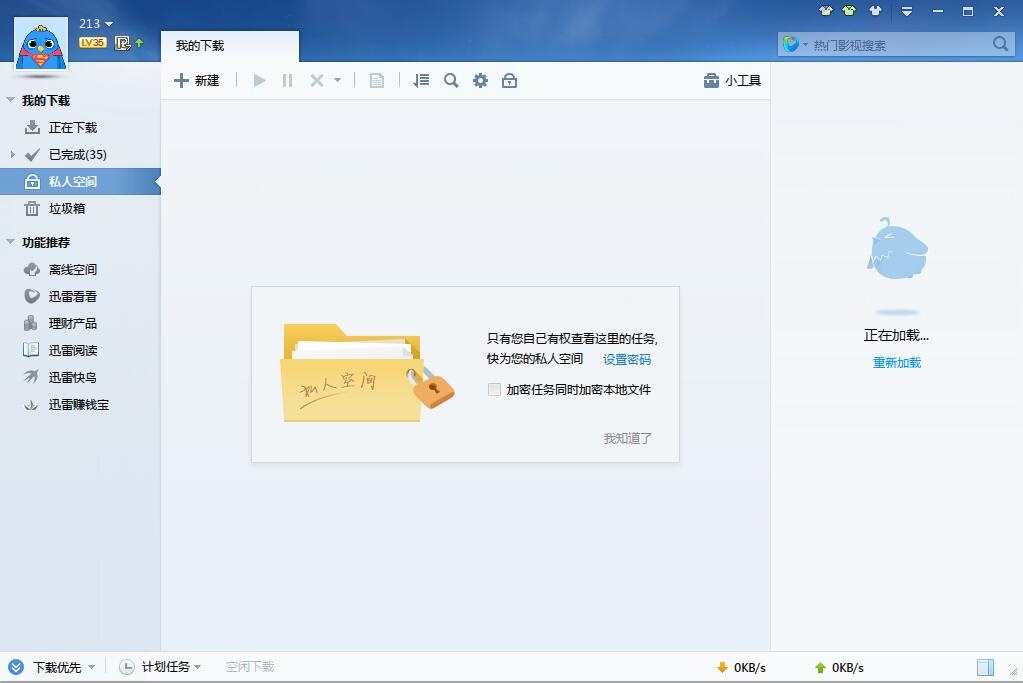
Task: Open the delete options dropdown arrow
Action: [x=337, y=80]
